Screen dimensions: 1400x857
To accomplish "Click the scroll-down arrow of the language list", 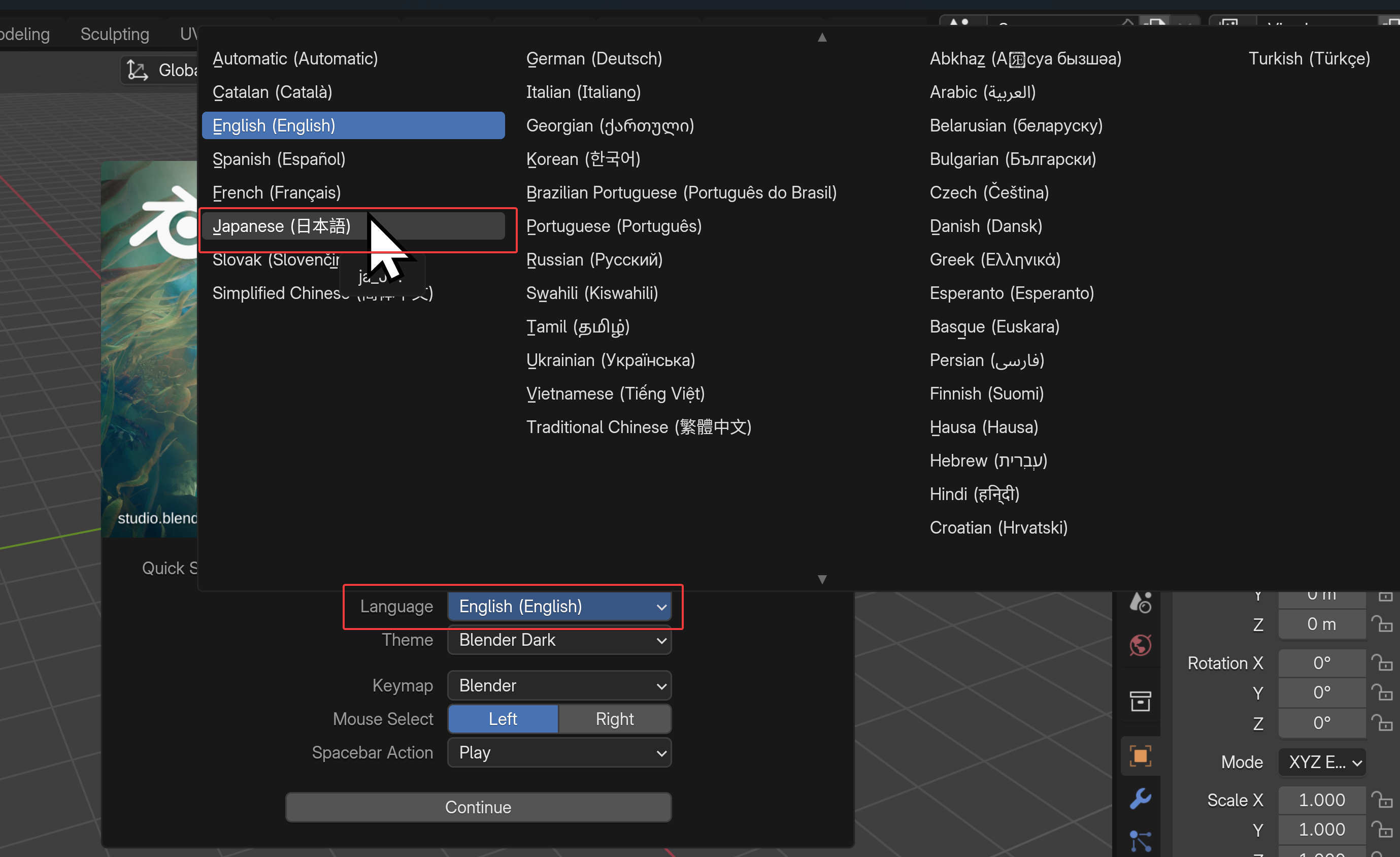I will click(x=822, y=579).
